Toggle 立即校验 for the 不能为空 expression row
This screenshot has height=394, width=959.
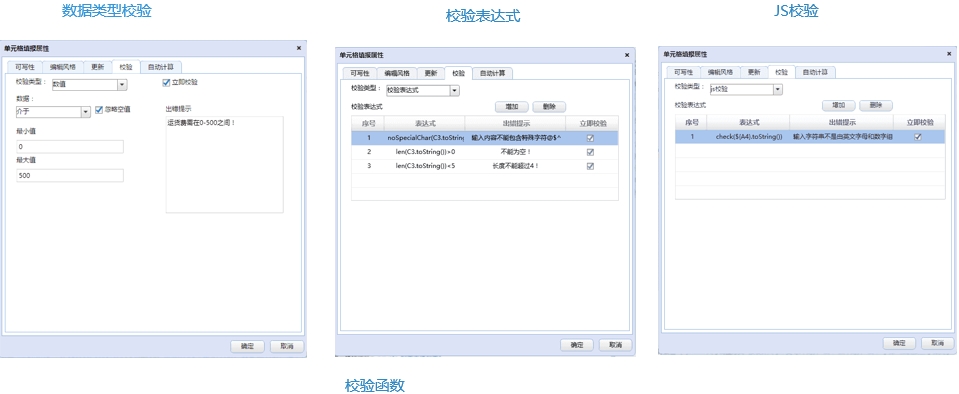pos(590,152)
